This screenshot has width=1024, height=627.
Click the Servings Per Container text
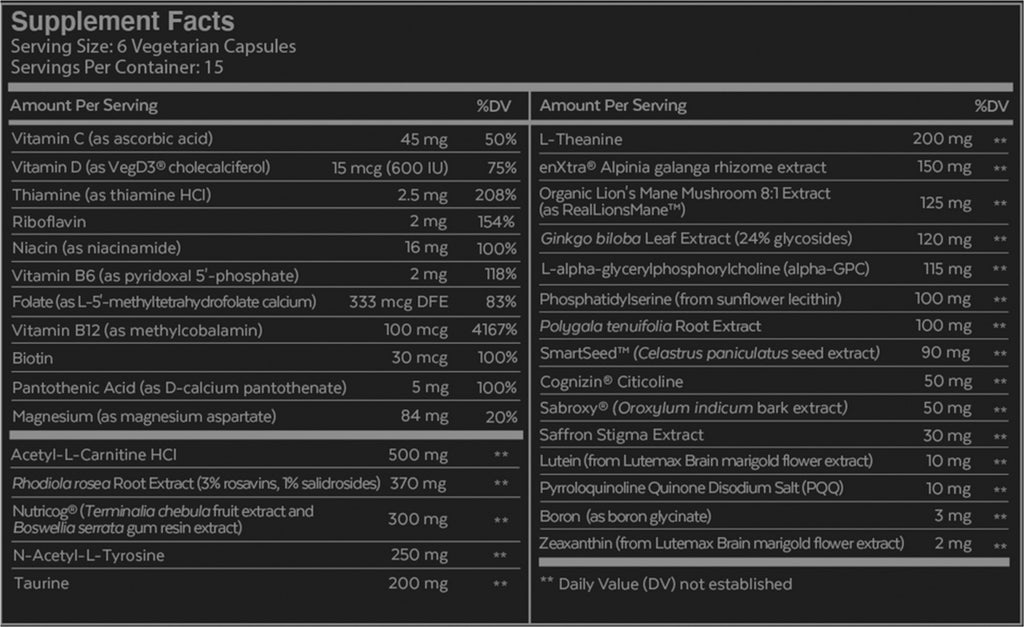[x=117, y=67]
